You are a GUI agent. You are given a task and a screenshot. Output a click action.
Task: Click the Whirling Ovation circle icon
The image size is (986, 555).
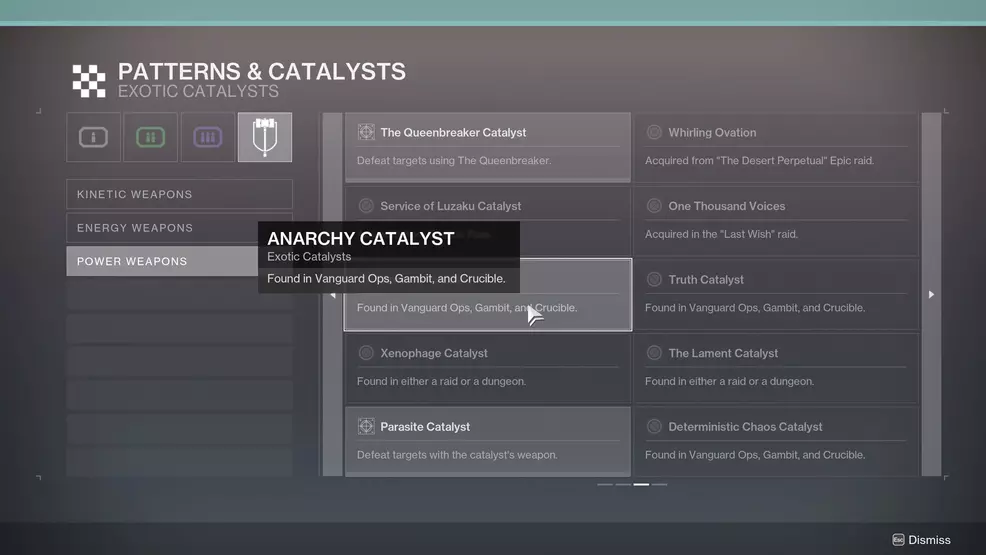pos(654,132)
